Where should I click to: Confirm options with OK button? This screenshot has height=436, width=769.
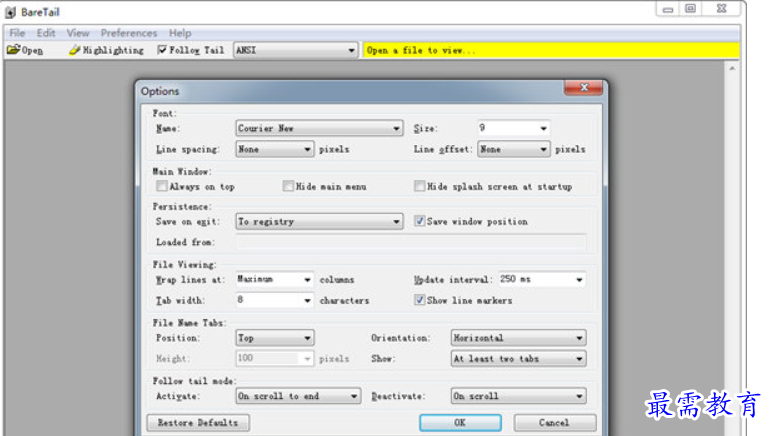460,422
